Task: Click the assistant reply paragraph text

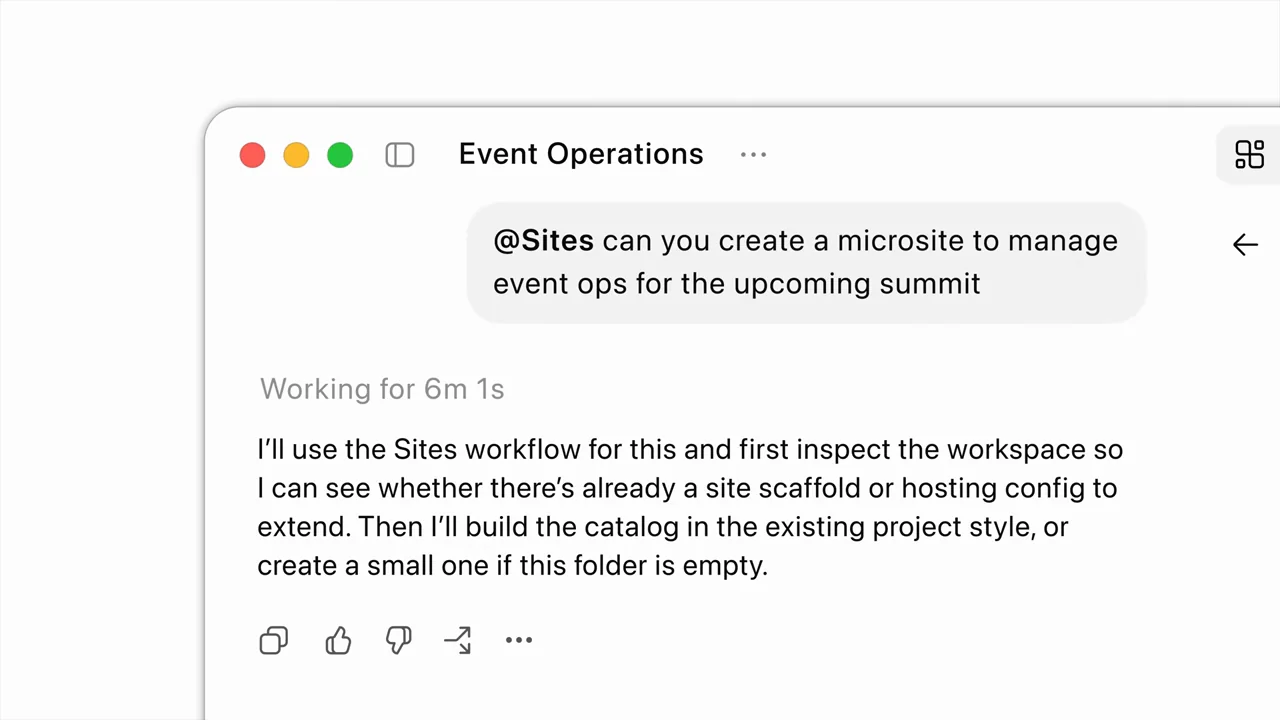Action: pyautogui.click(x=690, y=508)
